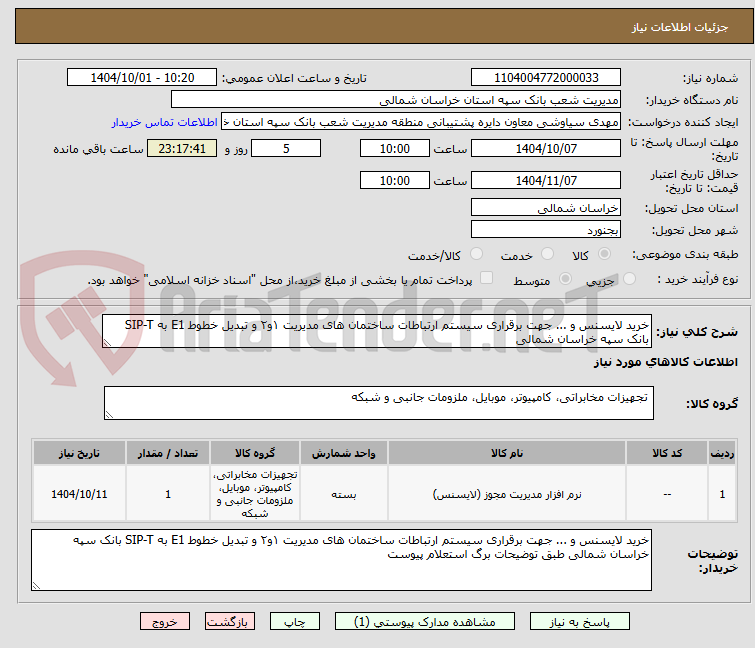Select the خدمت radio button

tap(547, 254)
